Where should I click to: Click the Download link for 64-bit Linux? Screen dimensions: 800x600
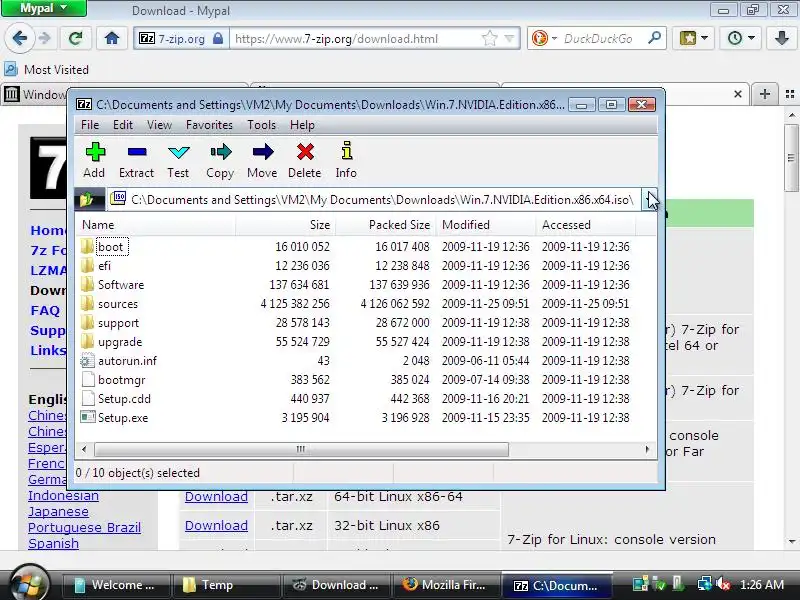pos(216,496)
